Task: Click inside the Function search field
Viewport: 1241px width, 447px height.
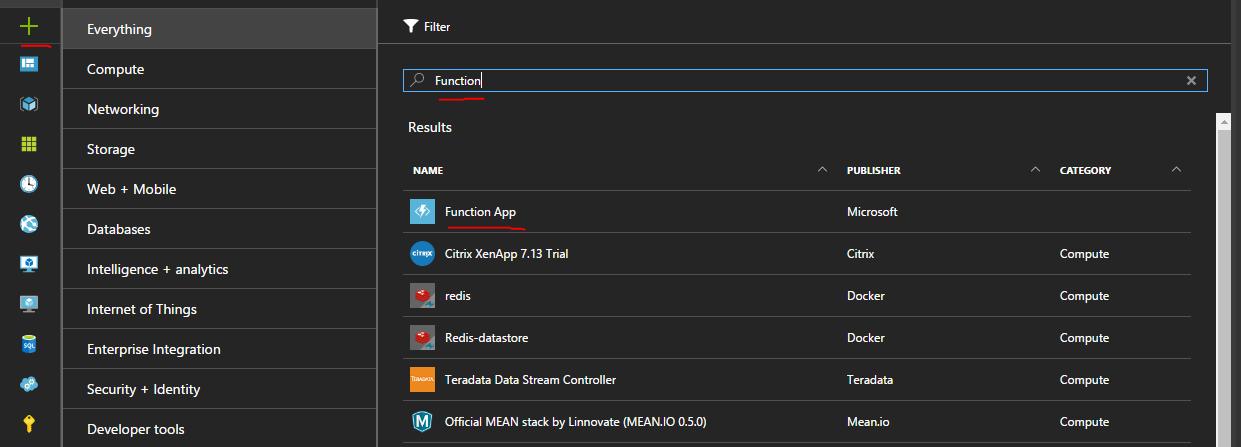Action: coord(800,81)
